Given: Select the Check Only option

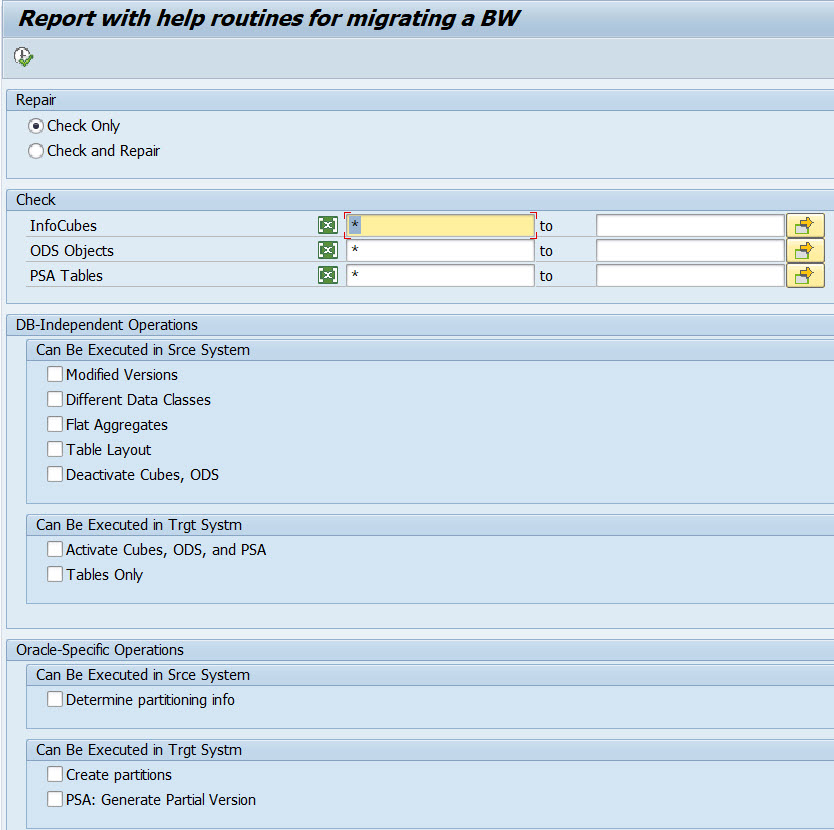Looking at the screenshot, I should point(35,125).
